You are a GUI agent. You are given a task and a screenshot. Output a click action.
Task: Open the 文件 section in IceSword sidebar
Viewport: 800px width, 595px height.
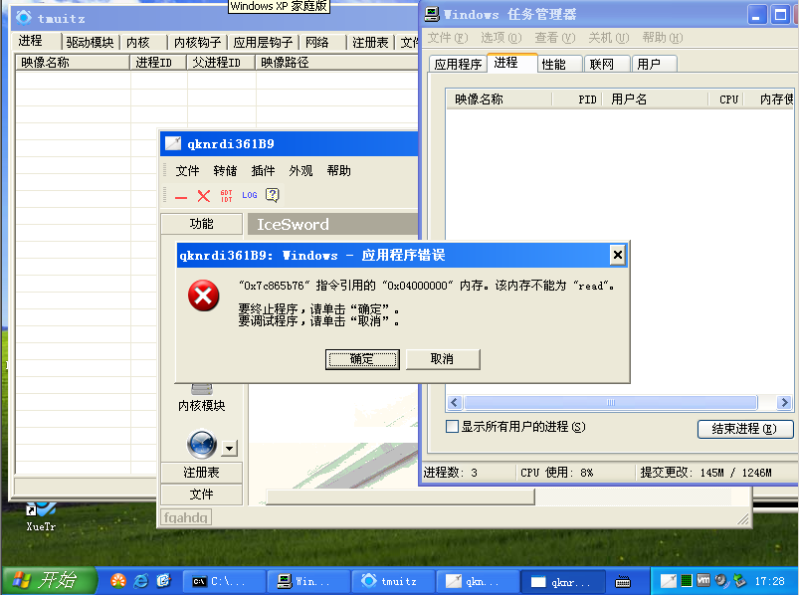point(202,494)
